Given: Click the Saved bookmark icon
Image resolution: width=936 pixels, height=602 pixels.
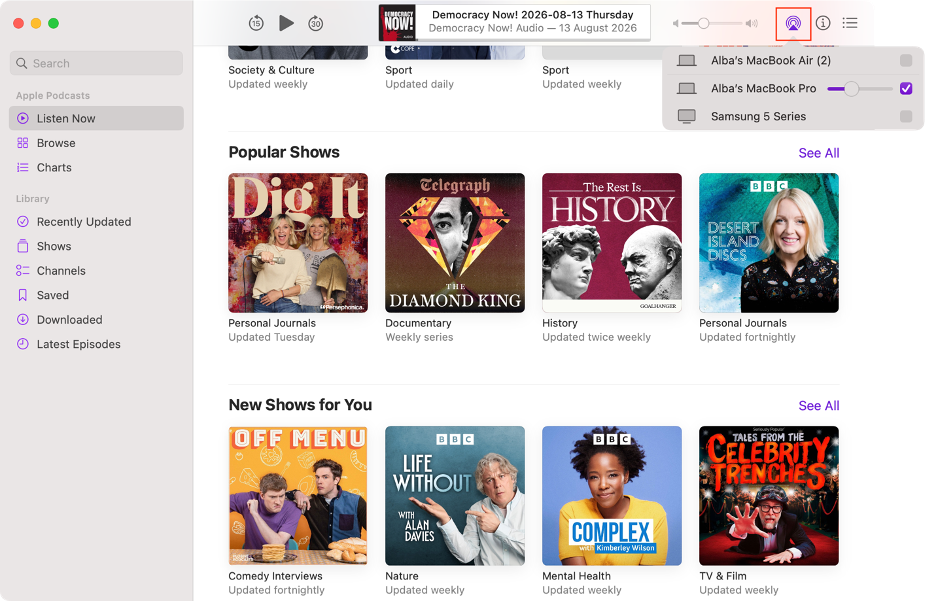Looking at the screenshot, I should coord(23,295).
